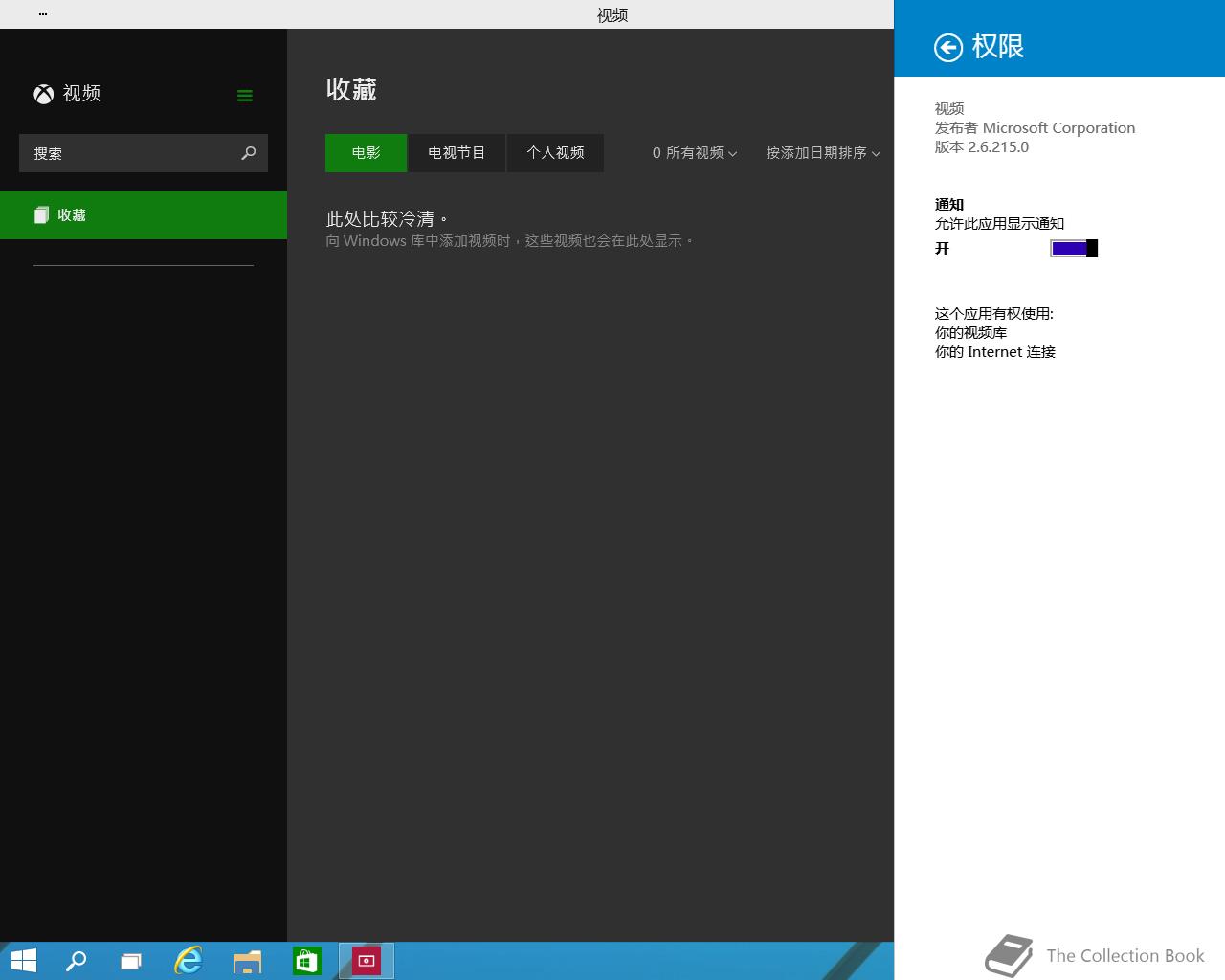Viewport: 1225px width, 980px height.
Task: Click the search magnifier icon in sidebar
Action: 249,153
